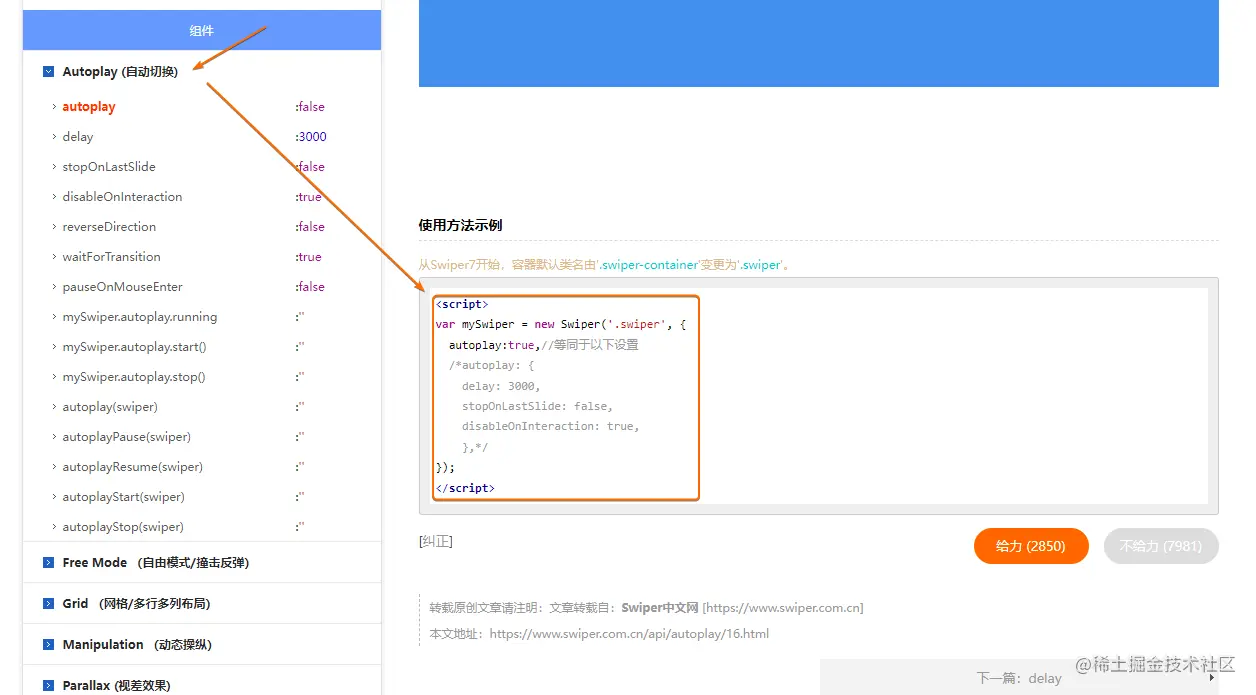
Task: Open the Manipulation (动态操纵) heading
Action: click(x=137, y=645)
